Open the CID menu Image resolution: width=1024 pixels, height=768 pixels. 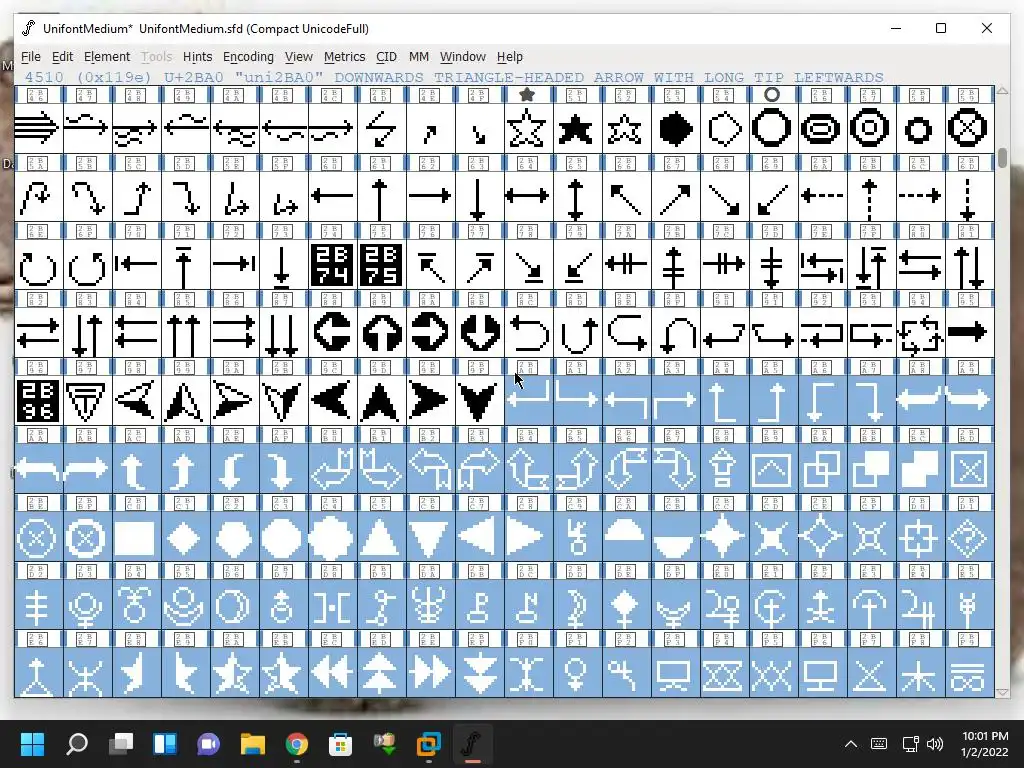386,57
